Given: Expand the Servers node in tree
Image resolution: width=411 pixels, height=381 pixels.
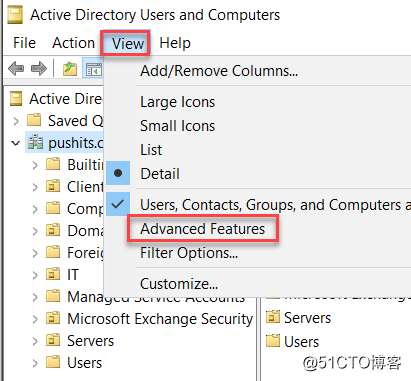Looking at the screenshot, I should [x=35, y=341].
